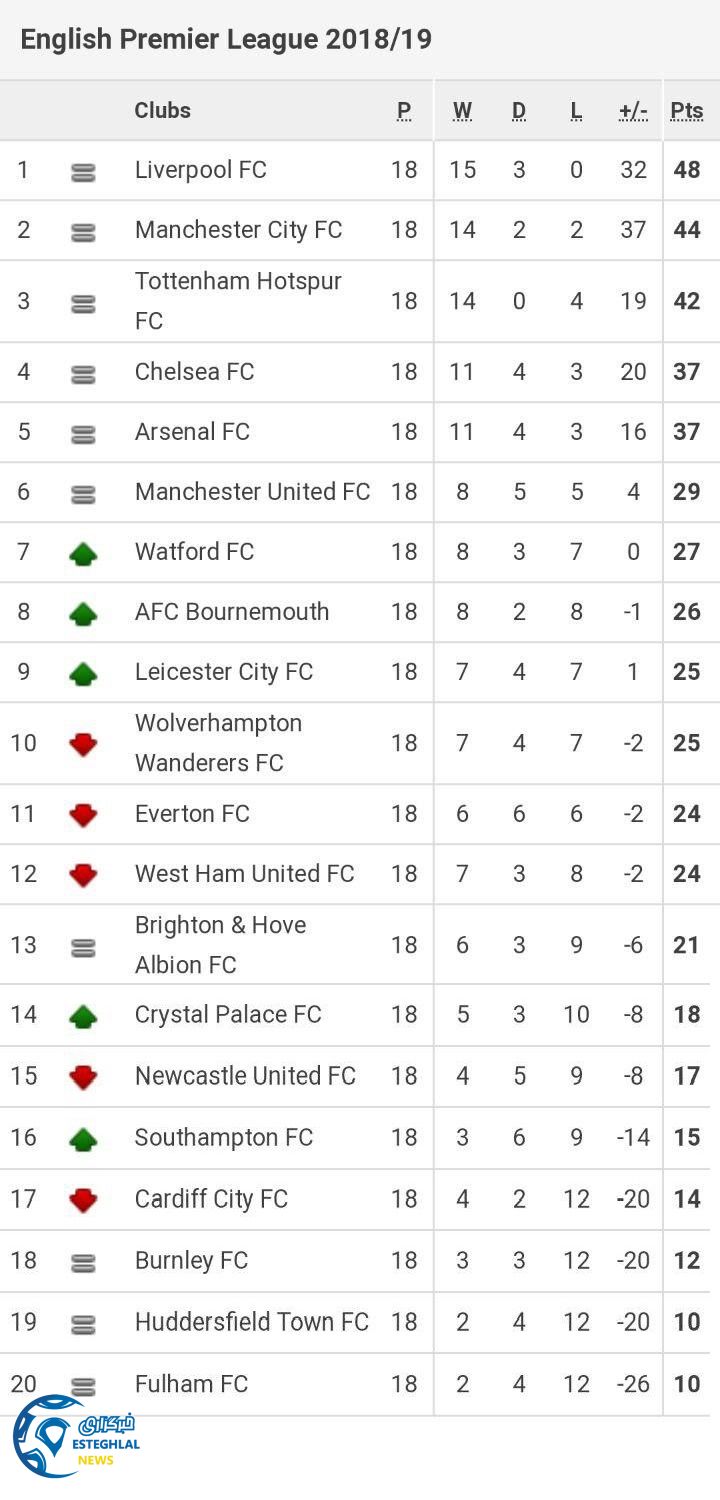Open the Manchester City FC club link
Image resolution: width=720 pixels, height=1500 pixels.
pyautogui.click(x=238, y=230)
